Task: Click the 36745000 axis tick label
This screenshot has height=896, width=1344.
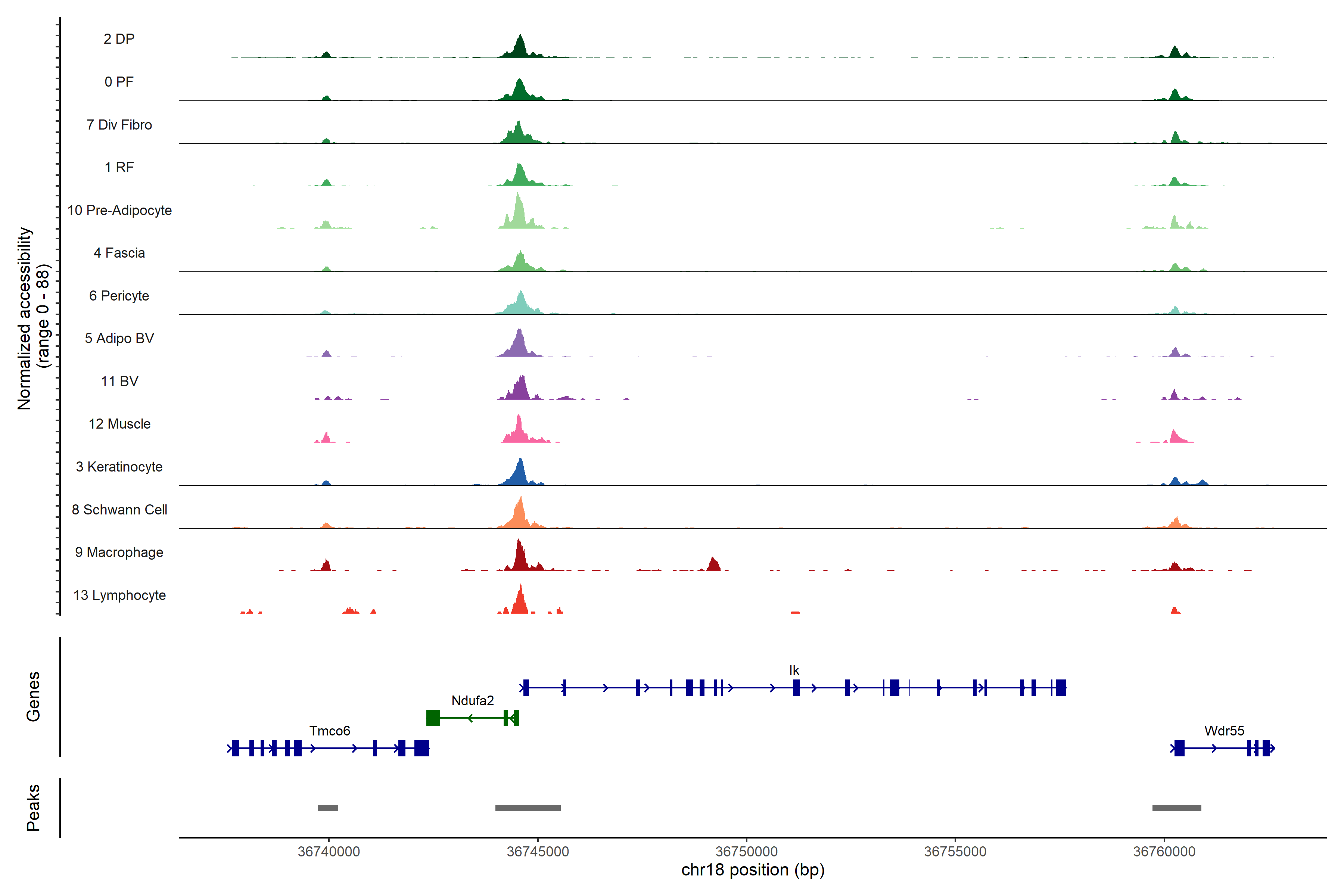Action: click(x=538, y=852)
